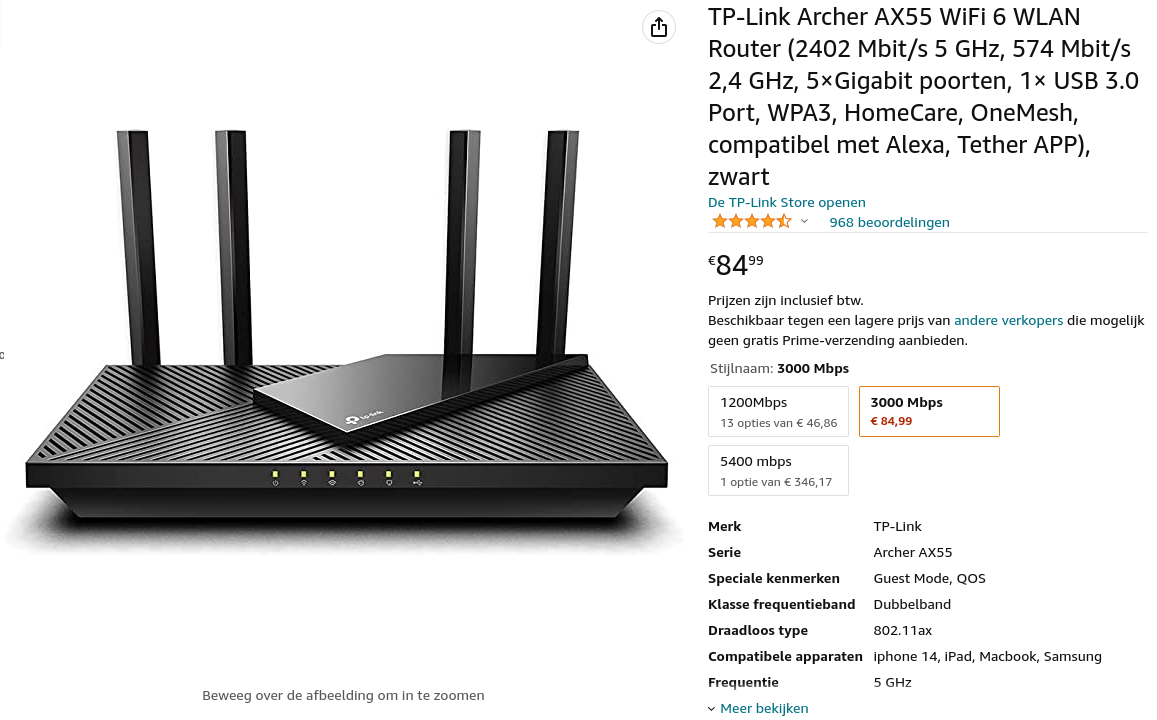Image resolution: width=1157 pixels, height=720 pixels.
Task: Click the power LED icon on the router
Action: pos(275,483)
